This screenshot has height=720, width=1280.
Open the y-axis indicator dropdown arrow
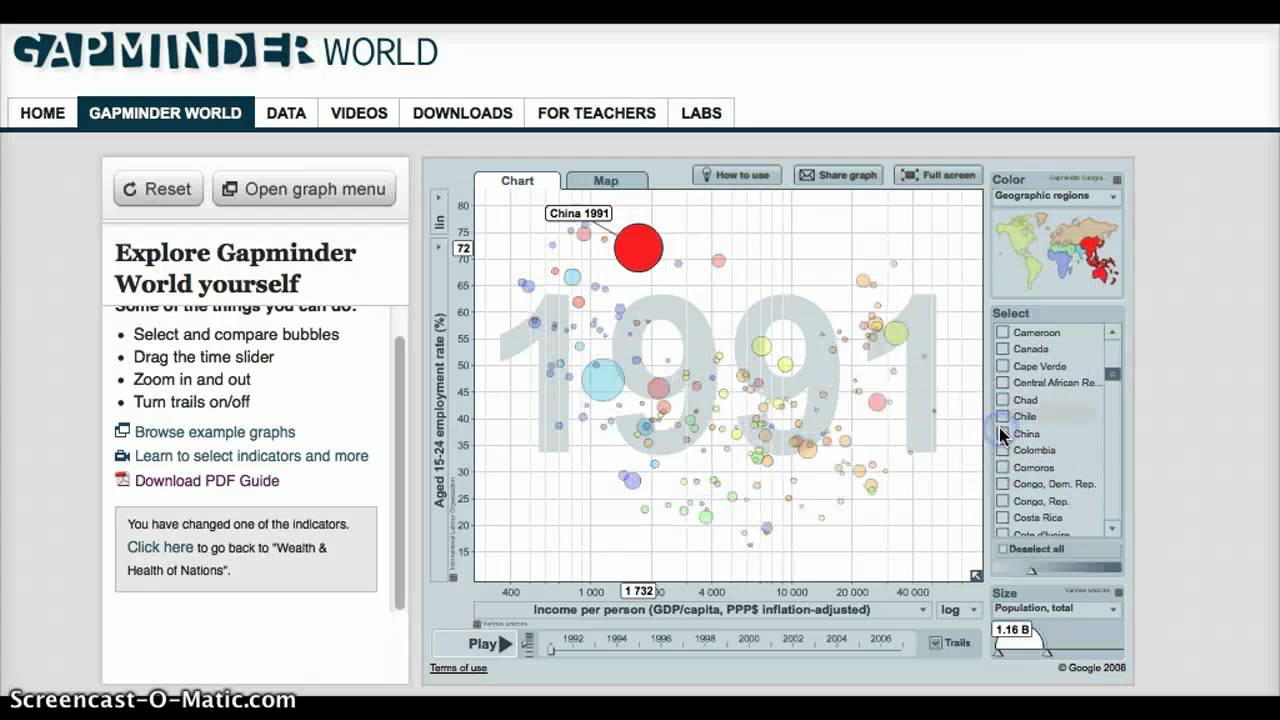tap(438, 246)
